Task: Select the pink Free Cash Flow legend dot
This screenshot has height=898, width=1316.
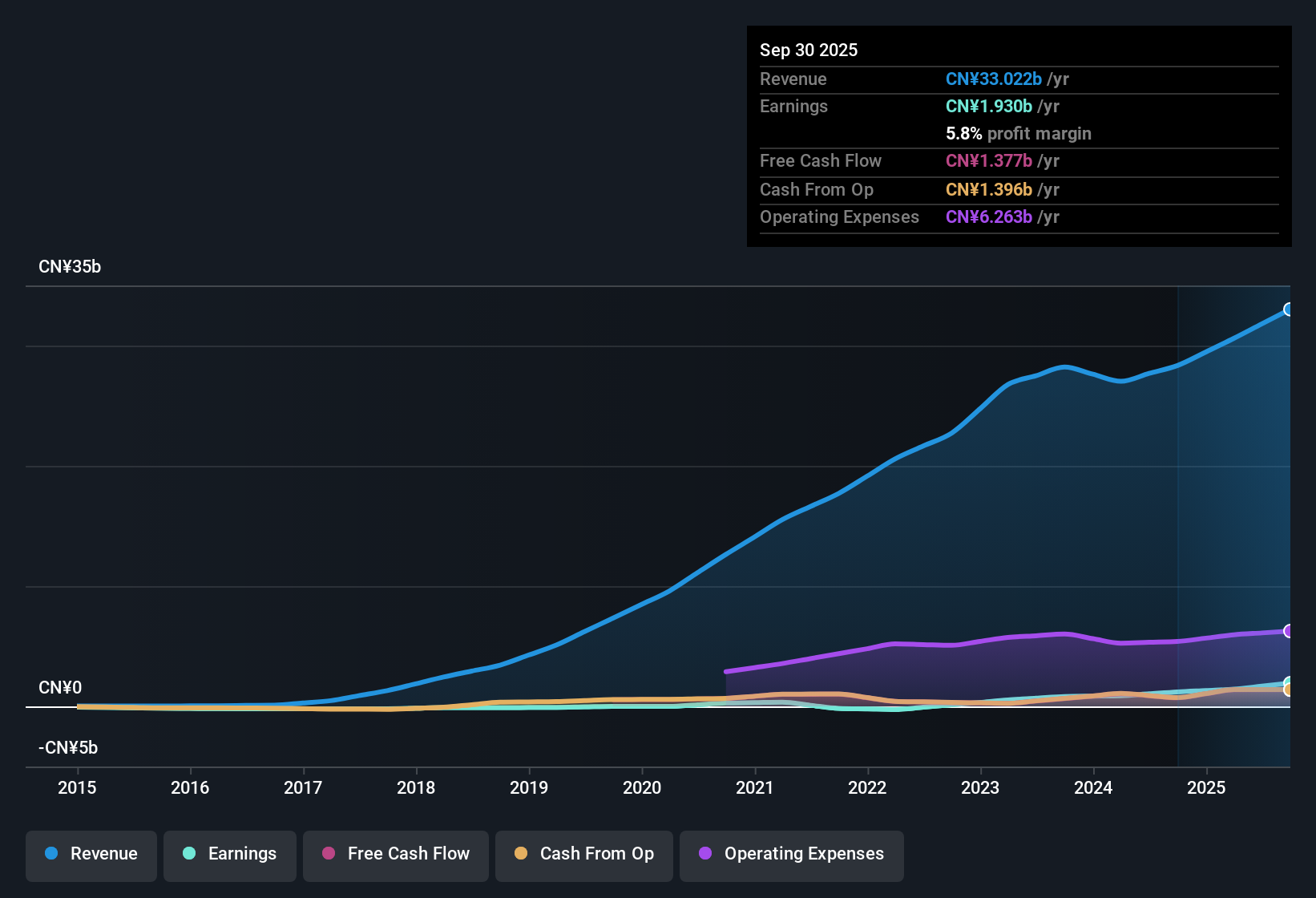Action: tap(328, 854)
